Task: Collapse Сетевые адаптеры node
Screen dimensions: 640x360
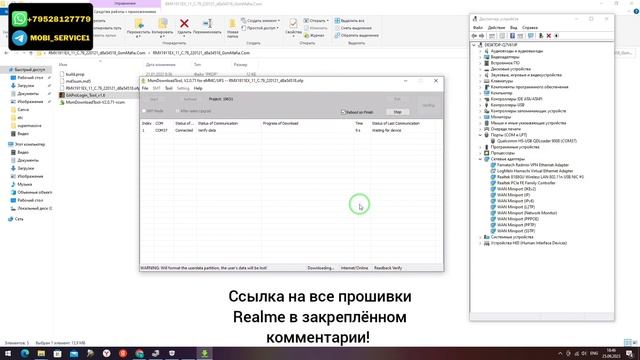Action: tap(480, 159)
